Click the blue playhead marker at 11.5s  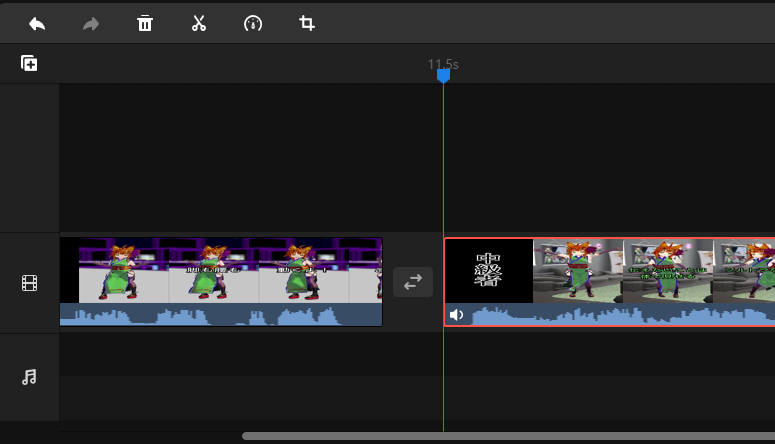click(443, 76)
